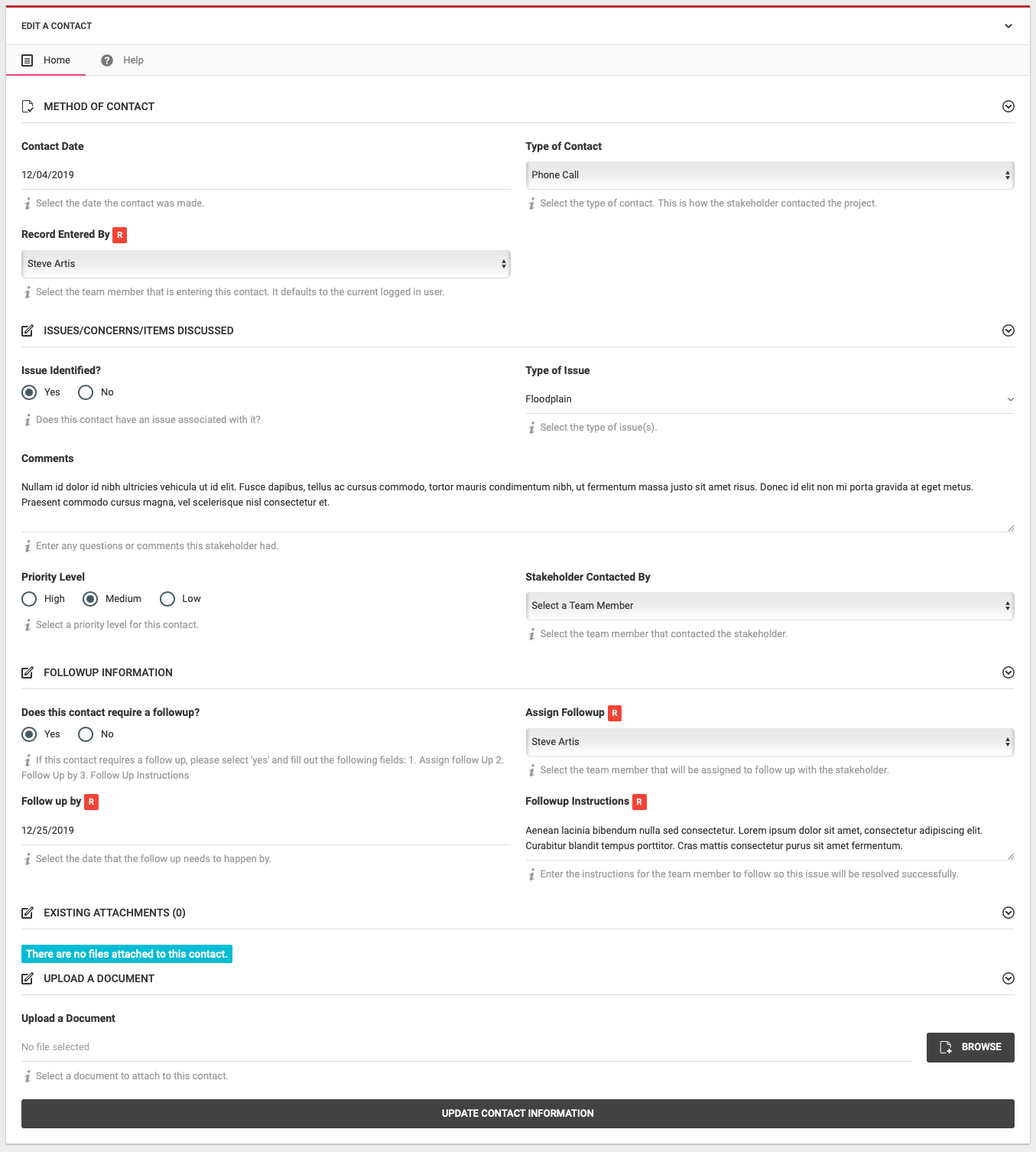Collapse the Upload a Document section chevron
The width and height of the screenshot is (1036, 1152).
(1008, 978)
